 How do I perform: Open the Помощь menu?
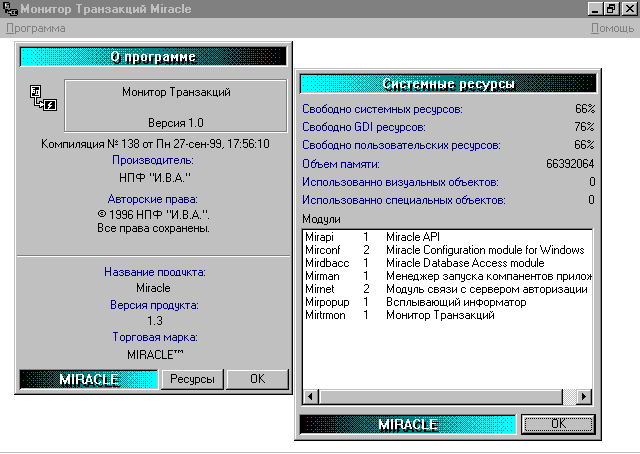[612, 28]
